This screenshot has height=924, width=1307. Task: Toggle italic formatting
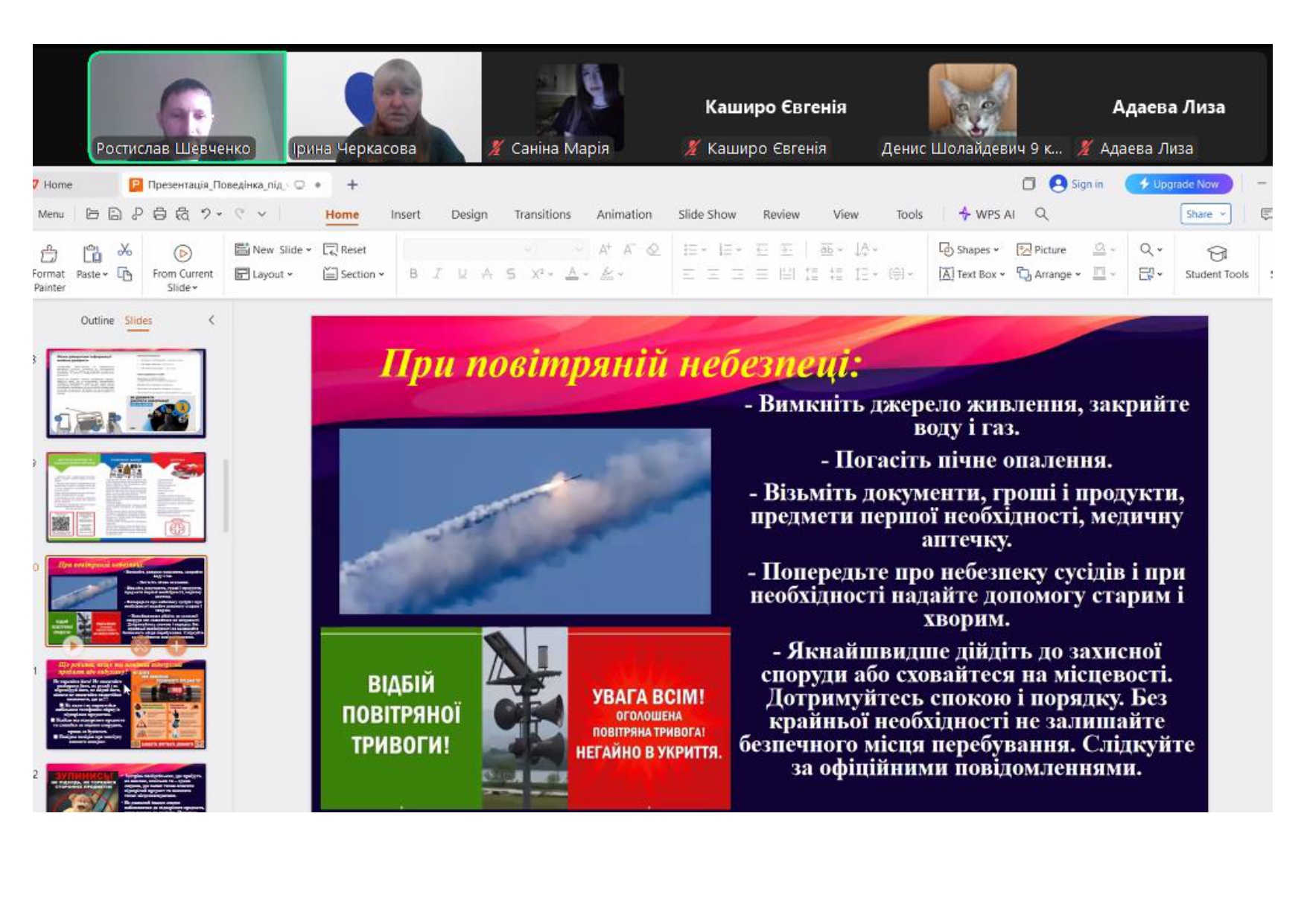438,274
